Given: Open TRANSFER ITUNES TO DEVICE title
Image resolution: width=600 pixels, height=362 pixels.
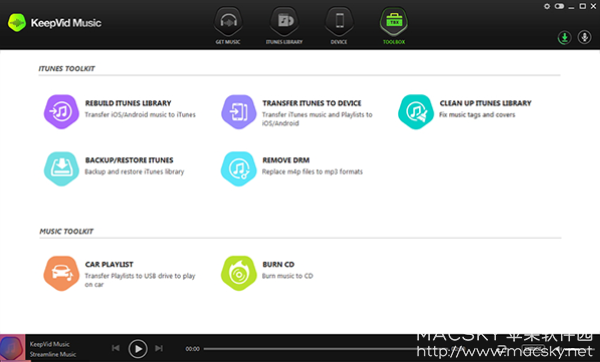Looking at the screenshot, I should pos(312,103).
